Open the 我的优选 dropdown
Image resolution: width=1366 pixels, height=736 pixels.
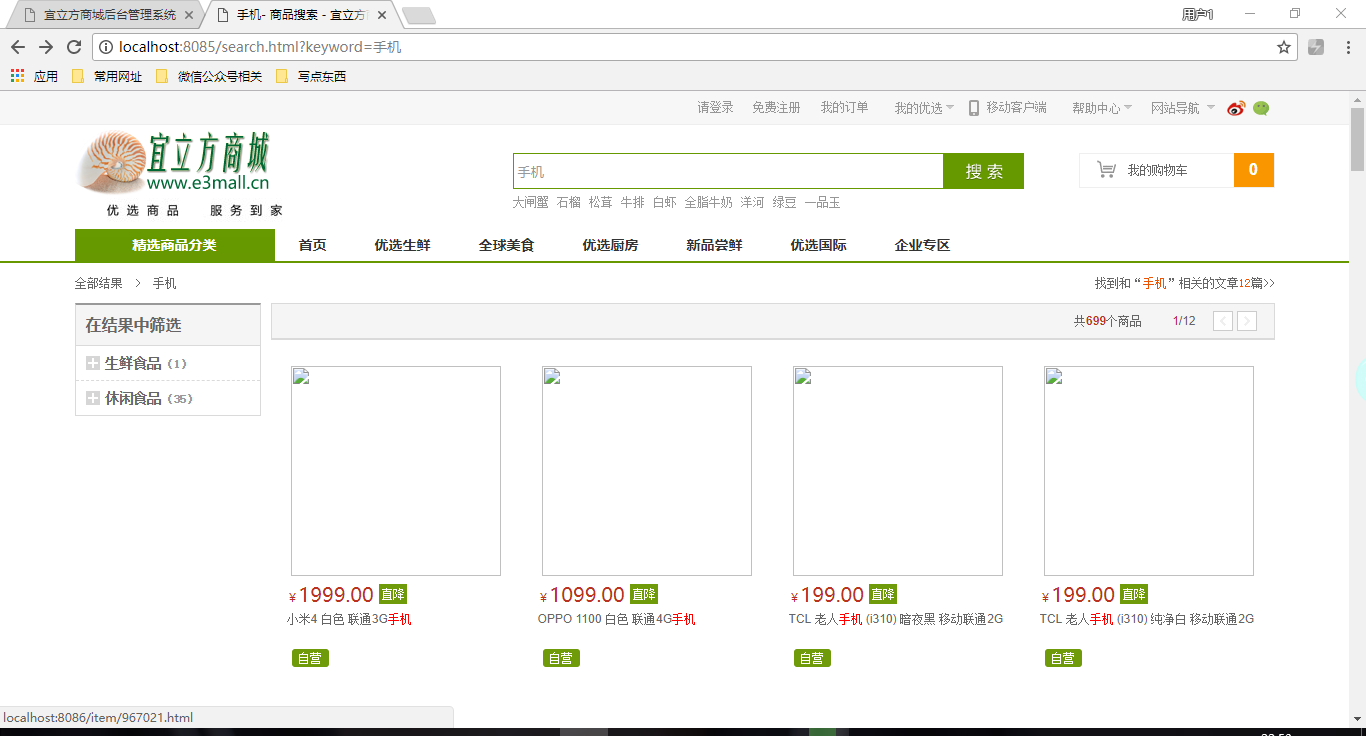click(x=924, y=108)
